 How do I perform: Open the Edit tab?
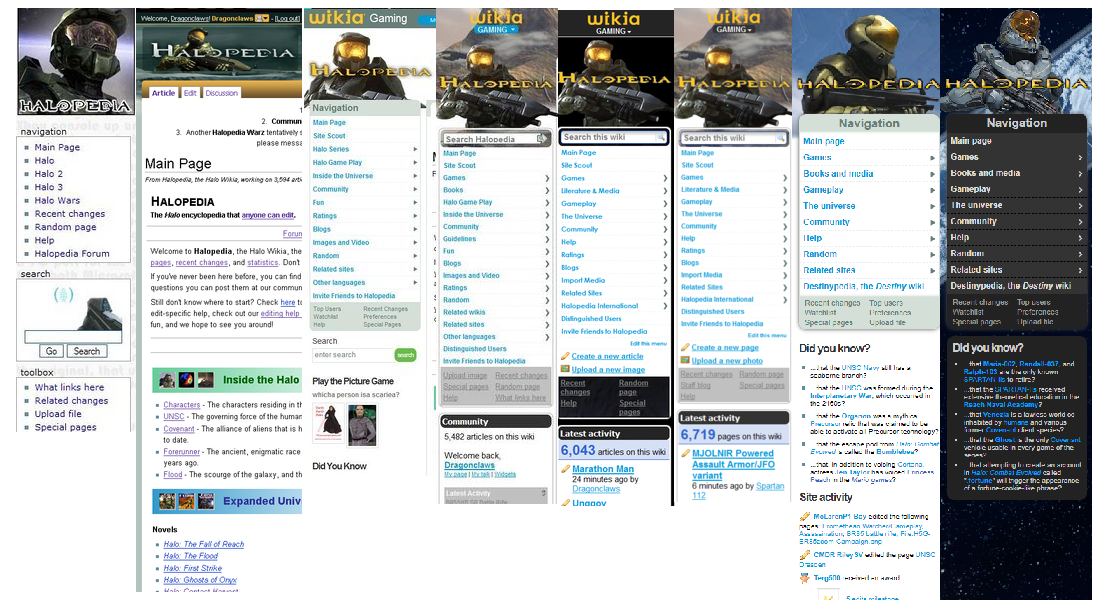point(190,93)
